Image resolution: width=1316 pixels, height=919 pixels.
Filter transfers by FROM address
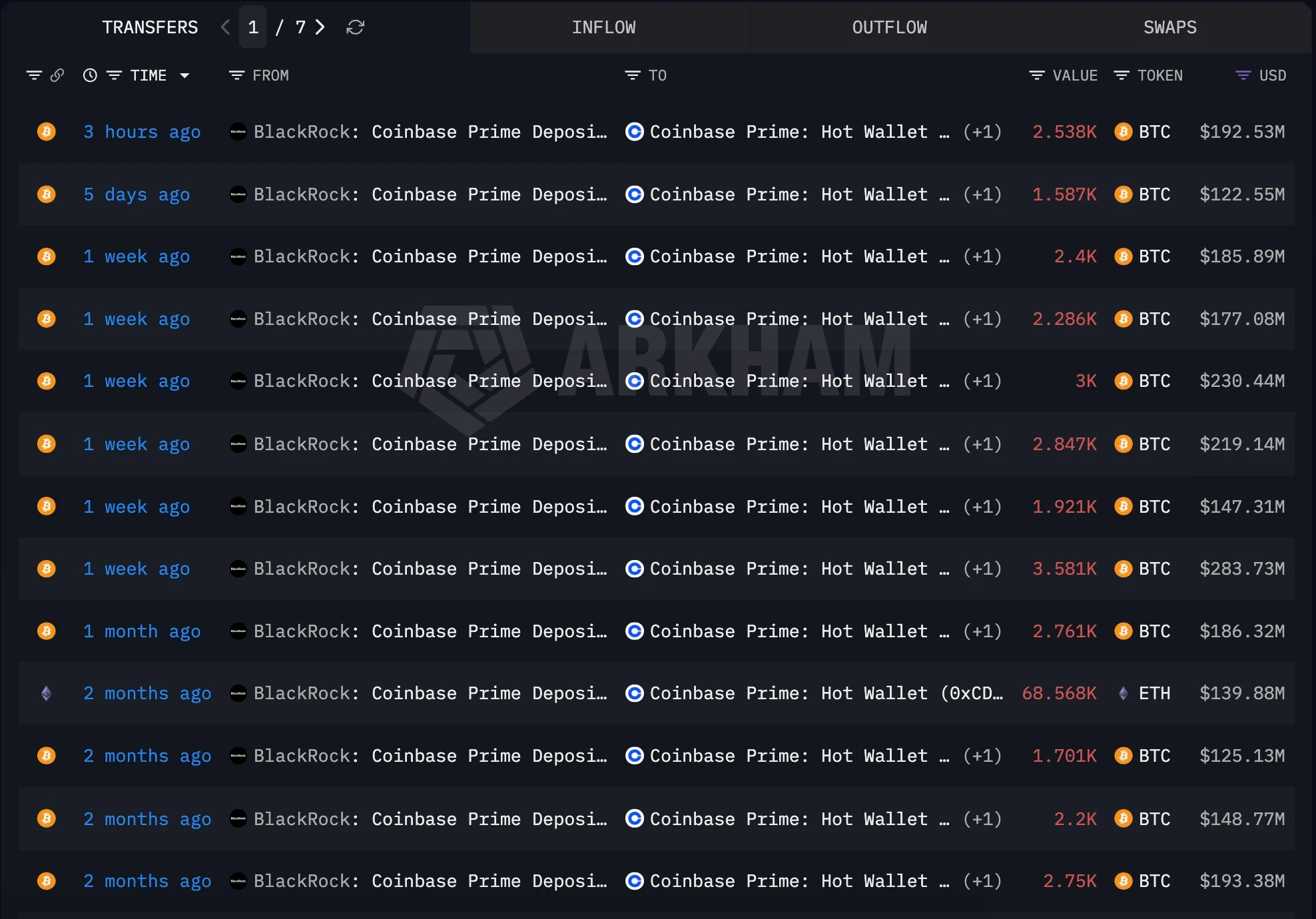pos(236,75)
